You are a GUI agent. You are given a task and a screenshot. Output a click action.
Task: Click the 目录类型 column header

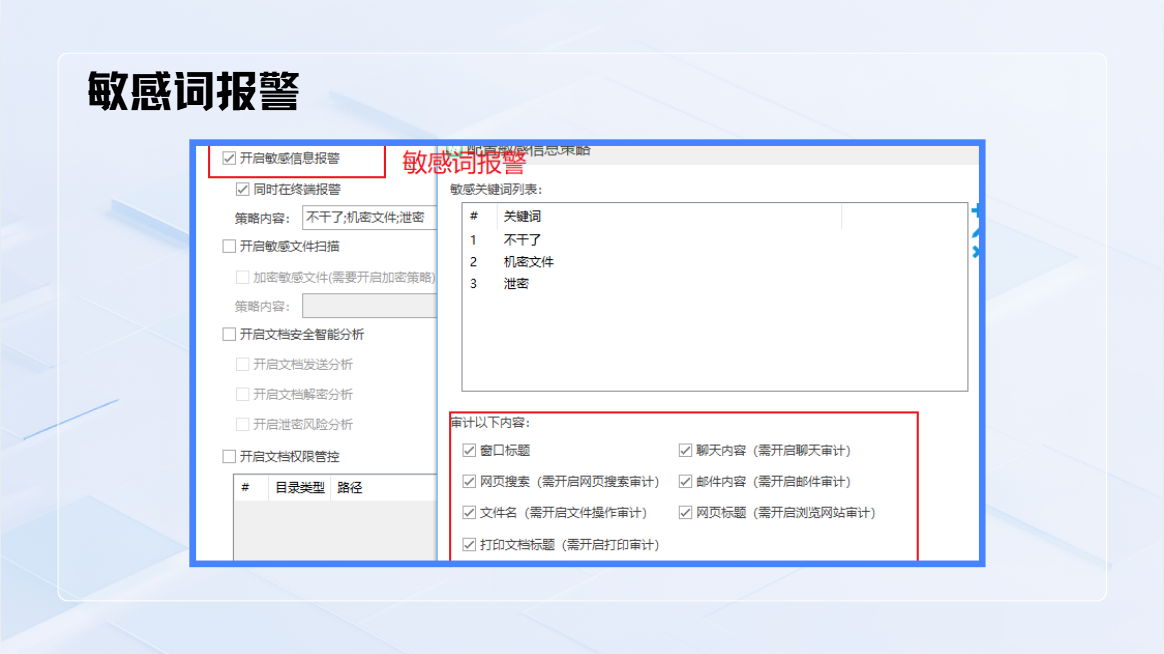point(300,488)
